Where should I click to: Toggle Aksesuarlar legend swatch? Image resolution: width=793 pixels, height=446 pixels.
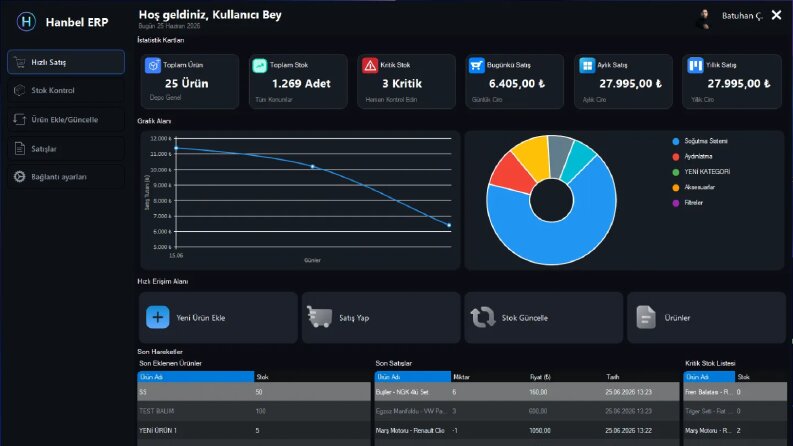pos(676,188)
